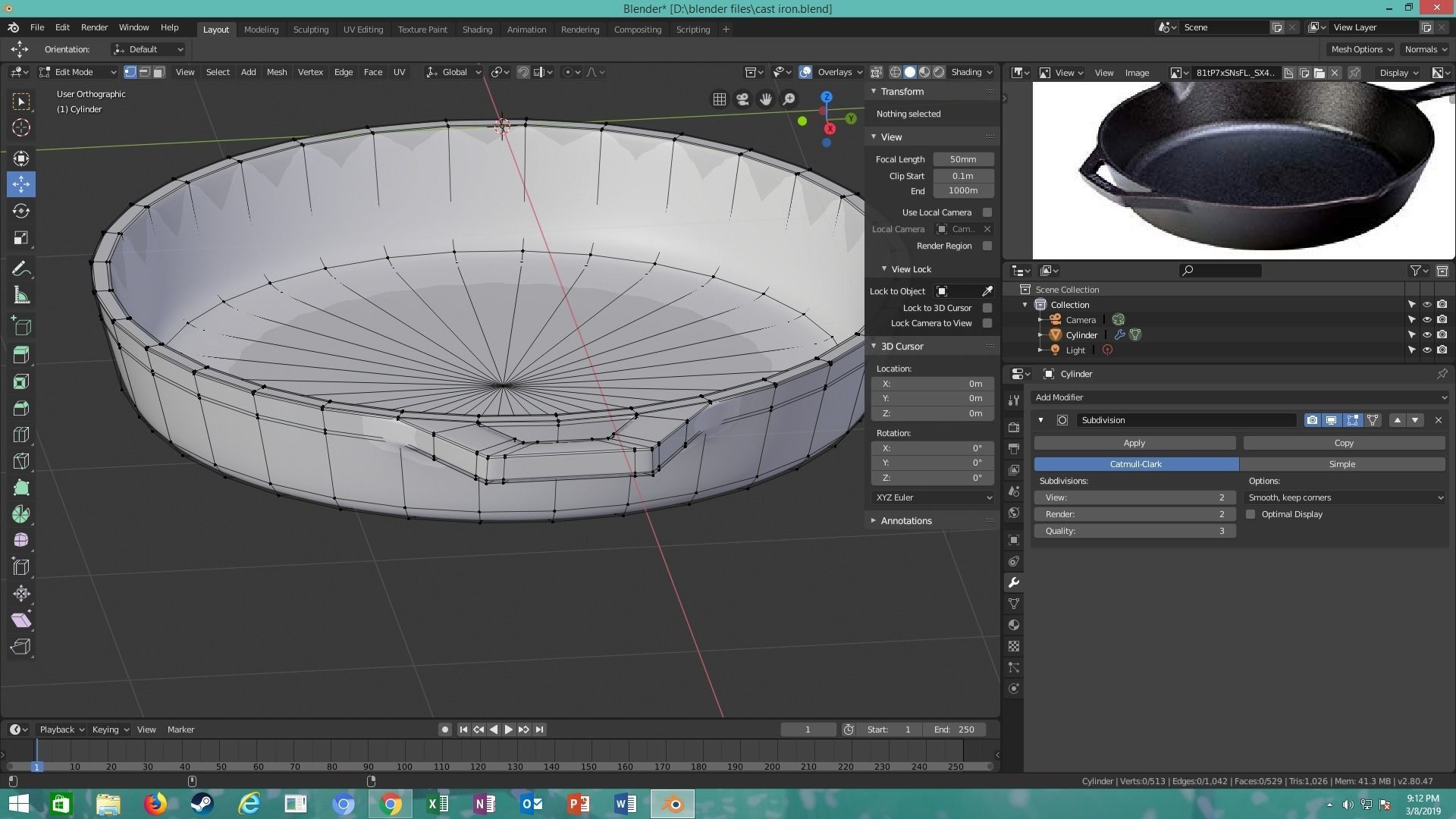Screen dimensions: 1456x819
Task: Select the Rotate tool
Action: coord(20,211)
